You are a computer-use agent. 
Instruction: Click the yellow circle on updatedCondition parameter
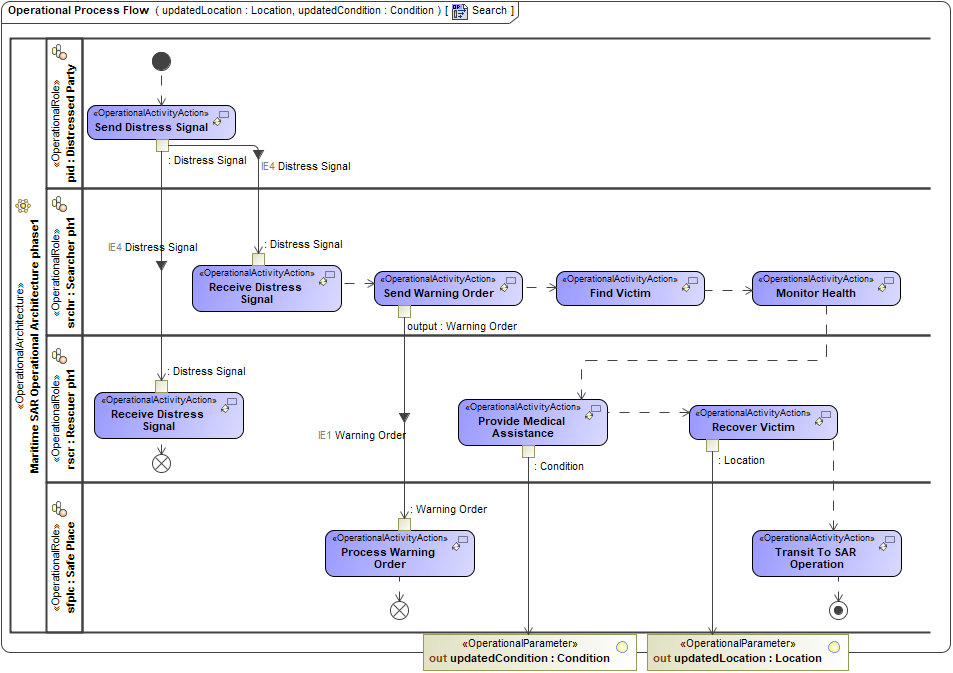tap(621, 645)
